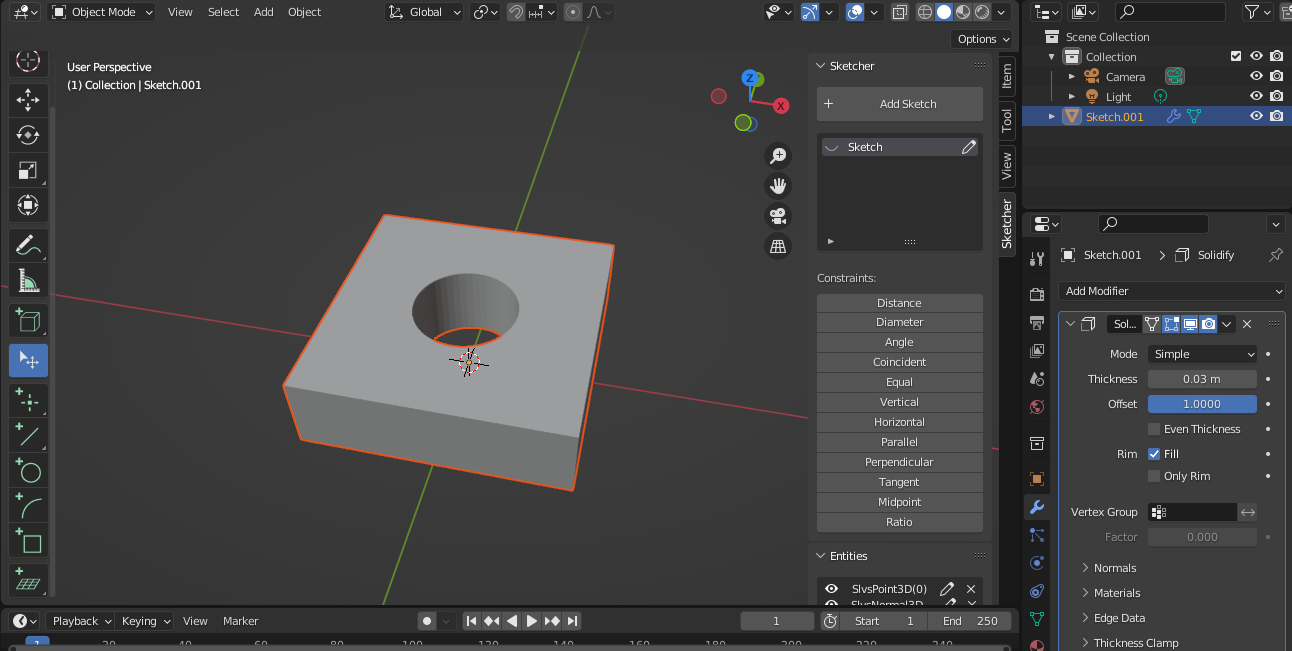Enable the Only Rim checkbox

[1154, 476]
